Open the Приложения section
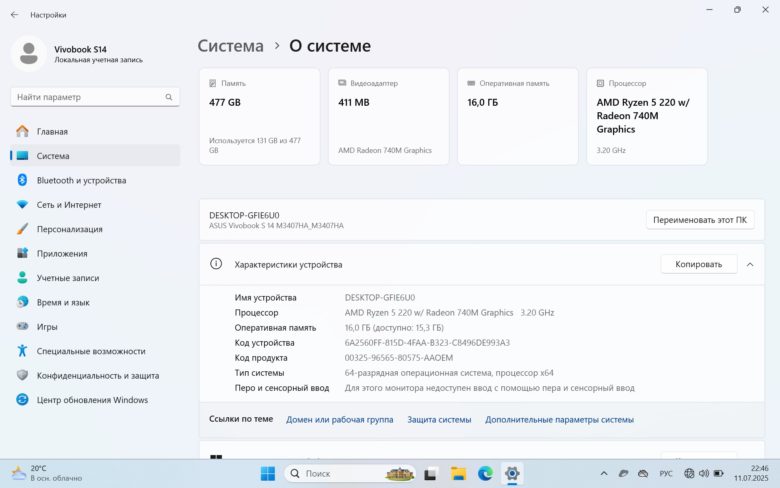This screenshot has height=488, width=780. [x=95, y=253]
